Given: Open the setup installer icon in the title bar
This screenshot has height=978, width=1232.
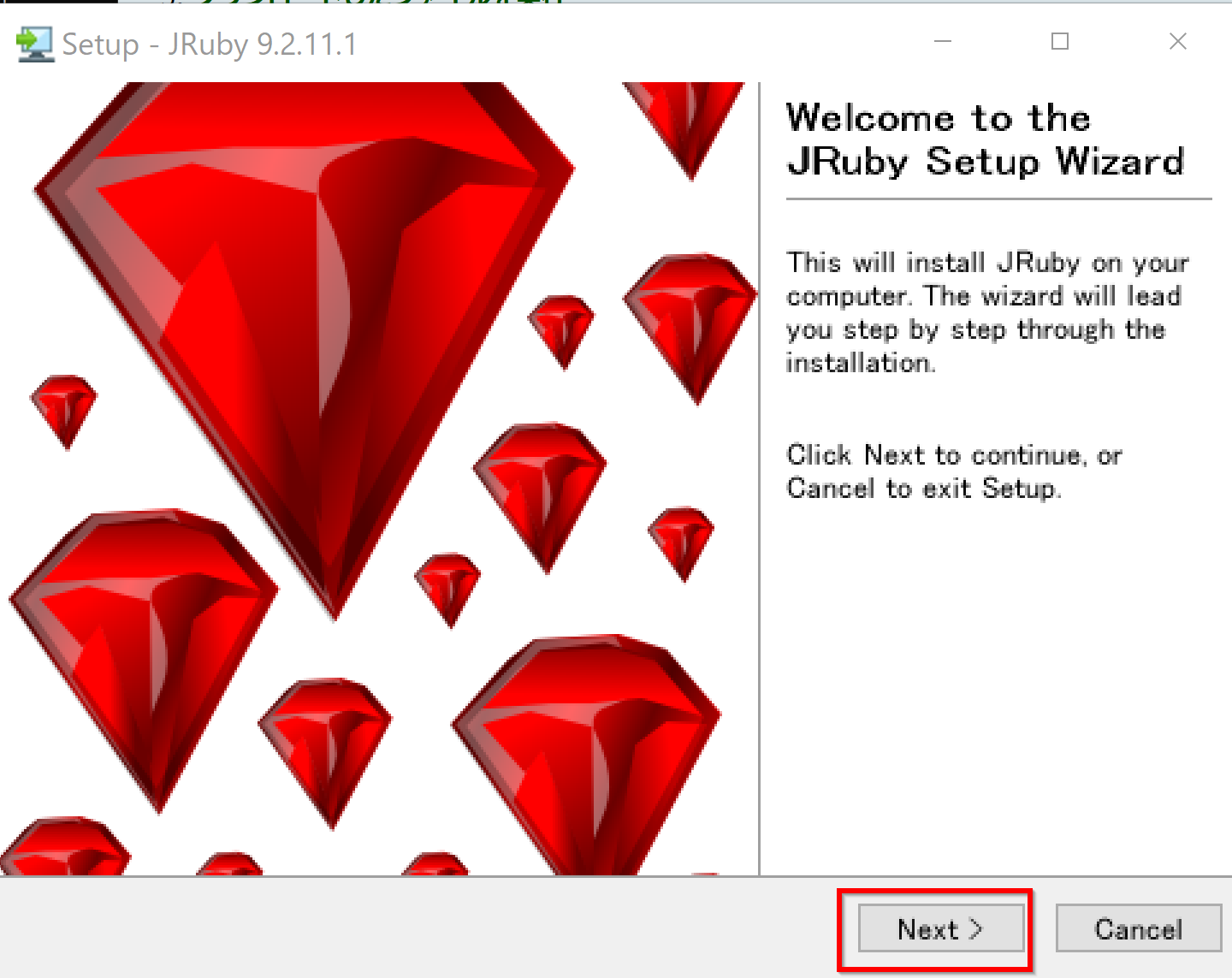Looking at the screenshot, I should tap(35, 44).
